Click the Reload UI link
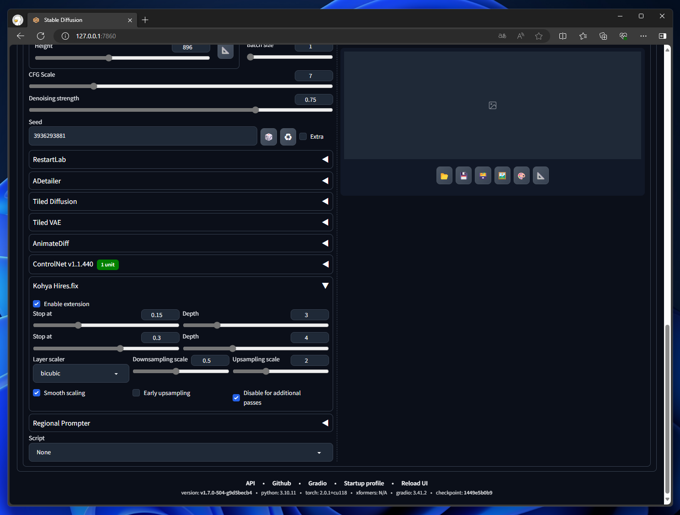This screenshot has width=680, height=515. coord(414,483)
